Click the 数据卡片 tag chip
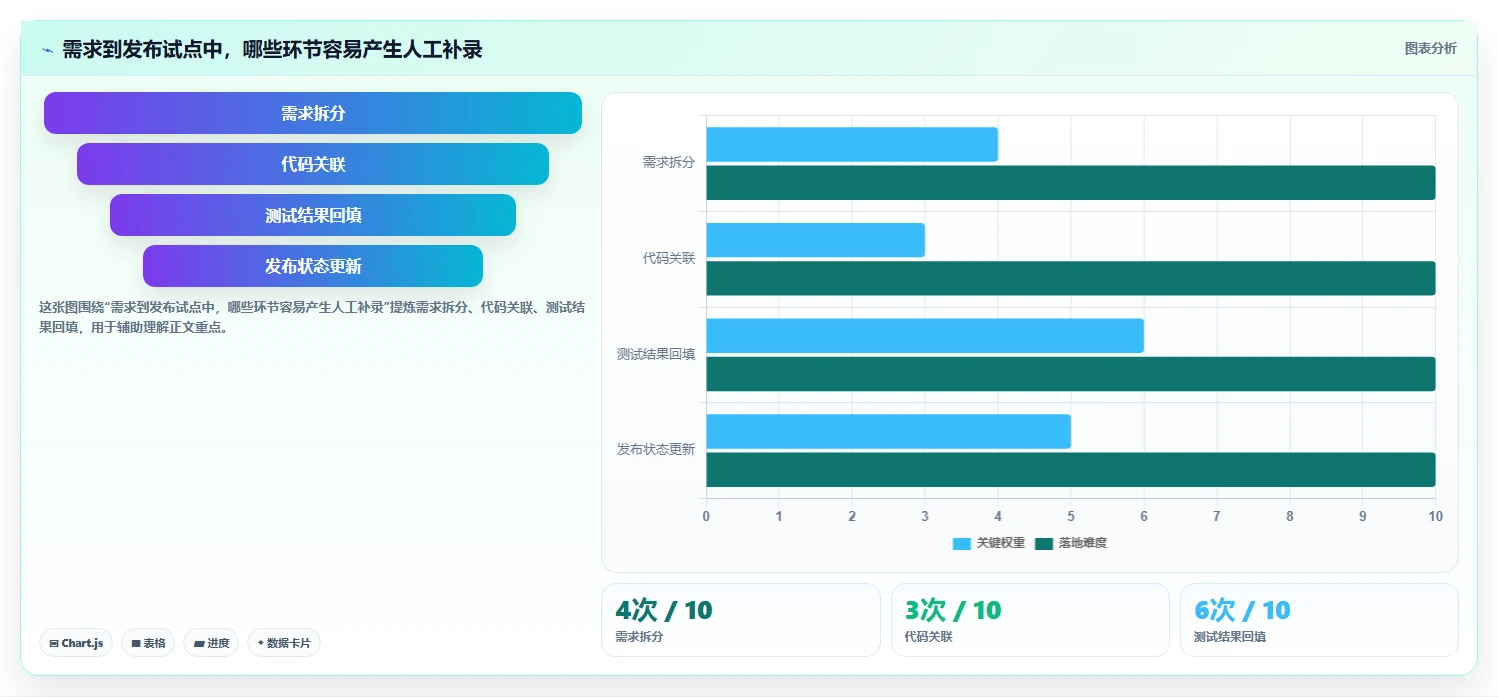 [284, 643]
